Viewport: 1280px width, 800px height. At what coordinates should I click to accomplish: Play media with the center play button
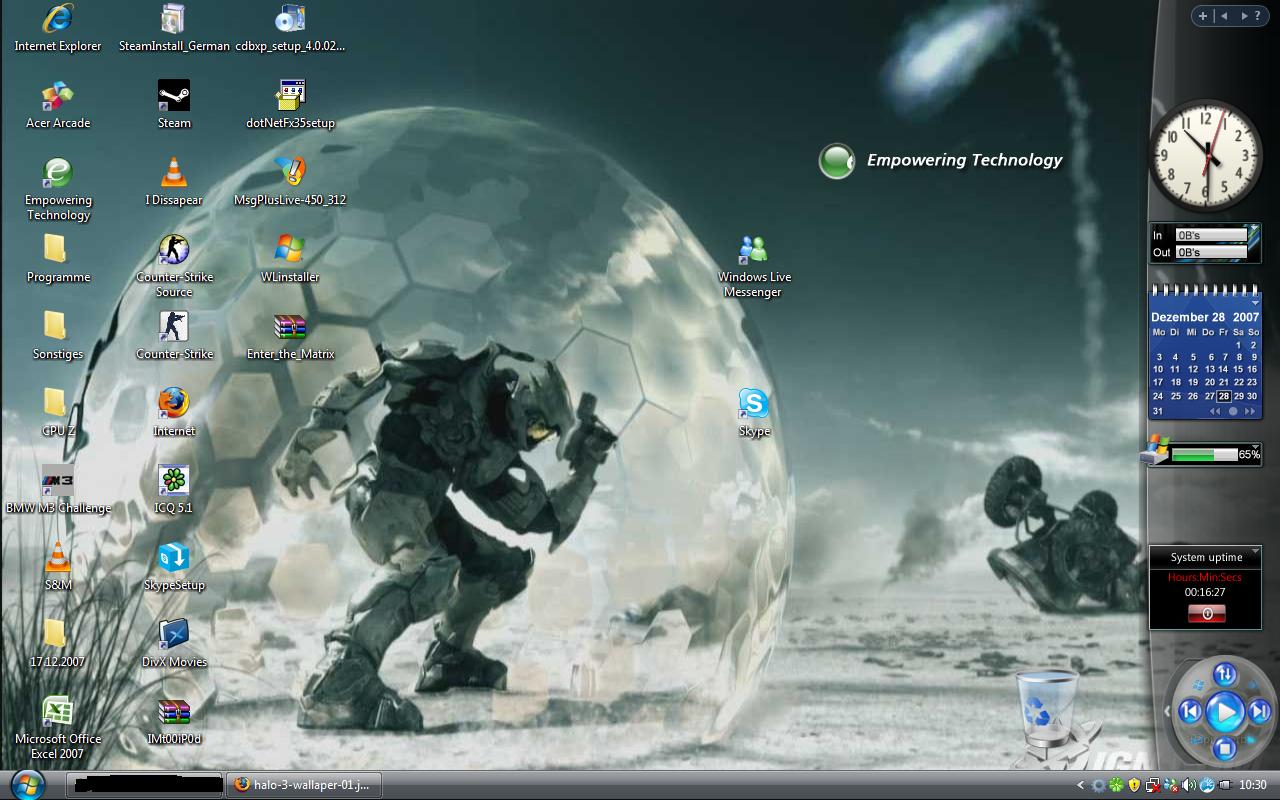coord(1224,712)
